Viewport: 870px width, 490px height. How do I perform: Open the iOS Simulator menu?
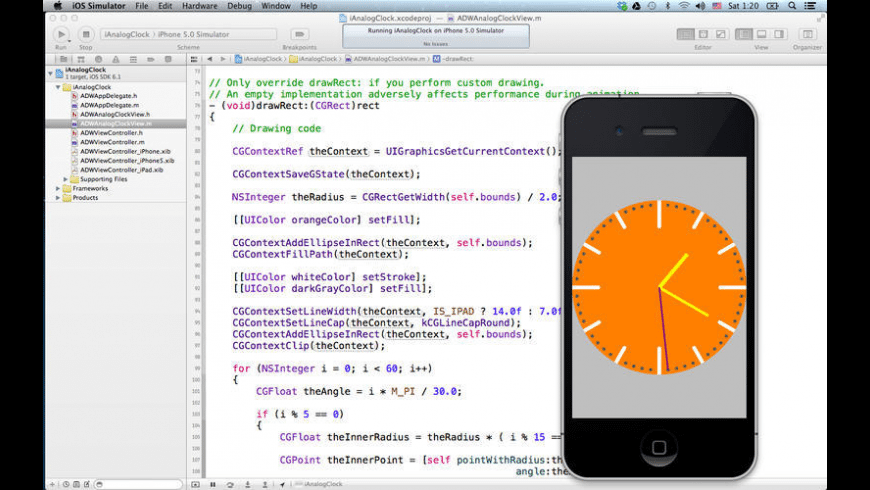[99, 6]
